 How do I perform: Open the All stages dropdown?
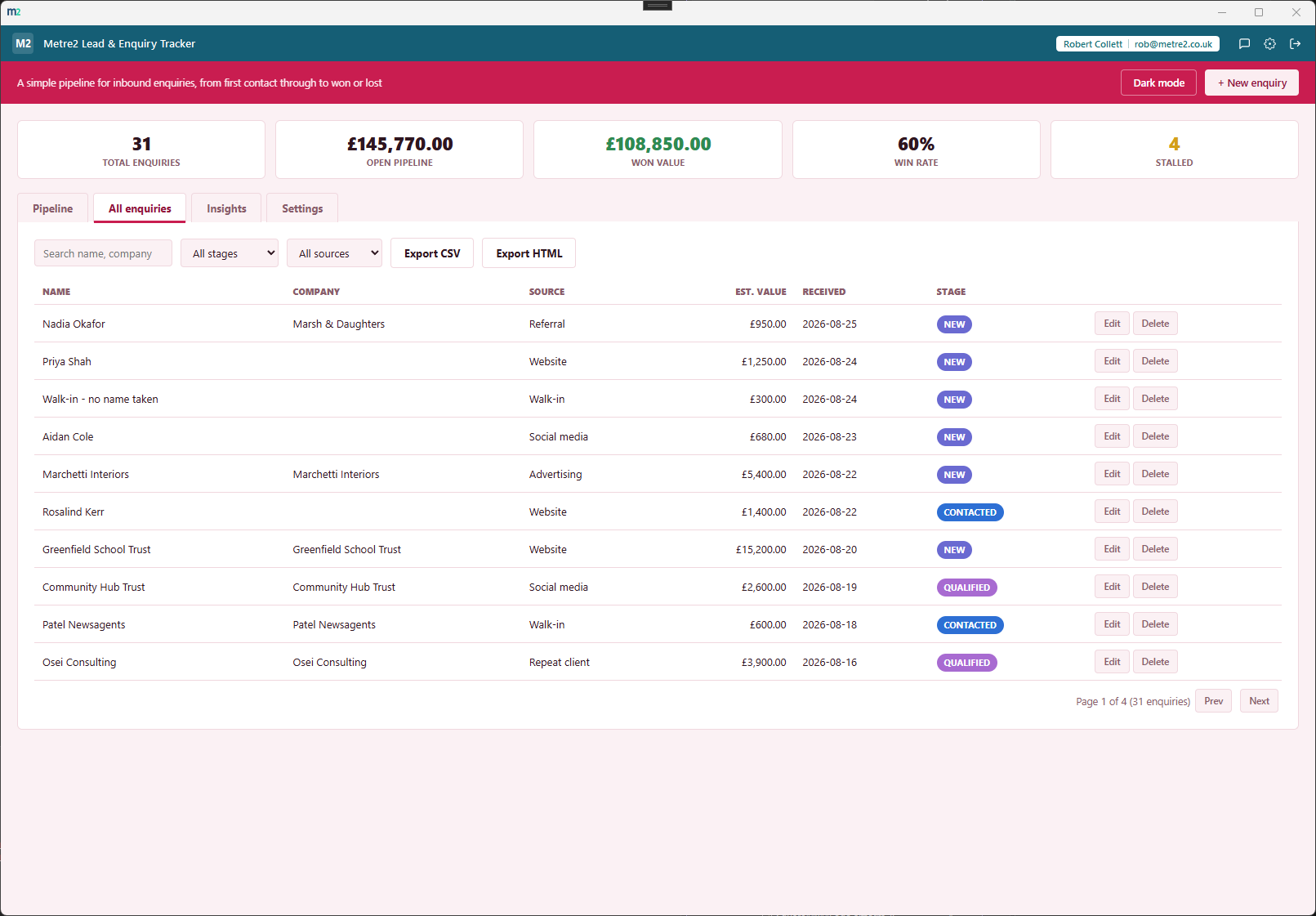(x=230, y=253)
